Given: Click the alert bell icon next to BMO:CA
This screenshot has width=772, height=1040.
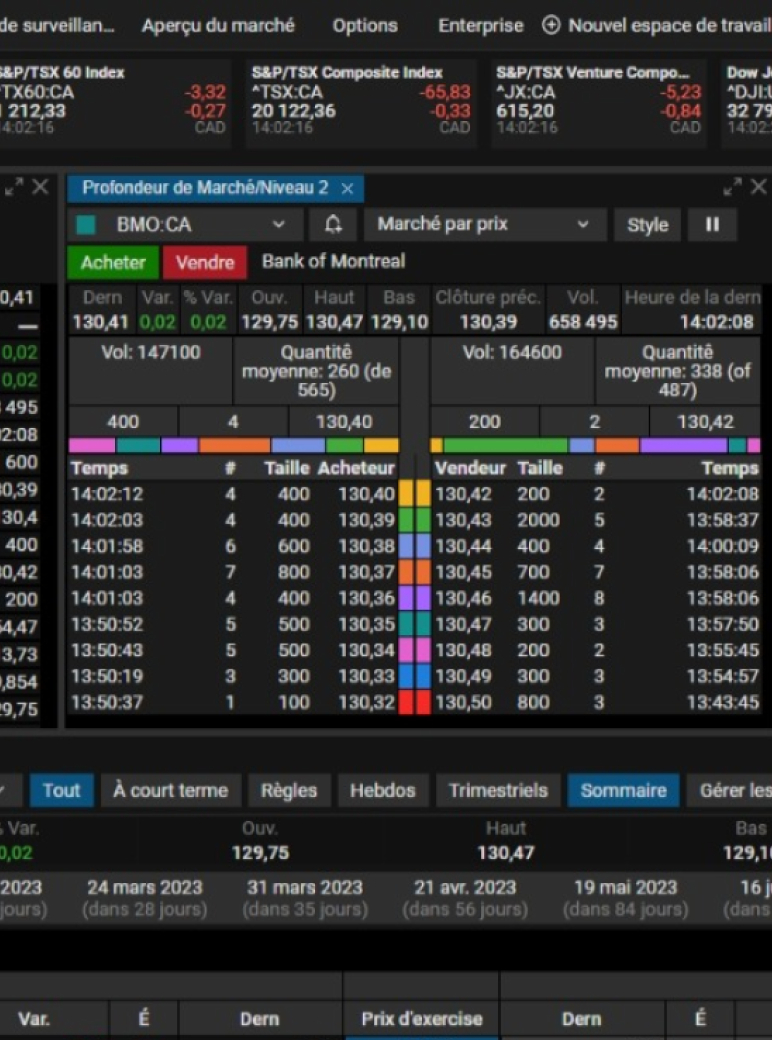Looking at the screenshot, I should (x=333, y=225).
